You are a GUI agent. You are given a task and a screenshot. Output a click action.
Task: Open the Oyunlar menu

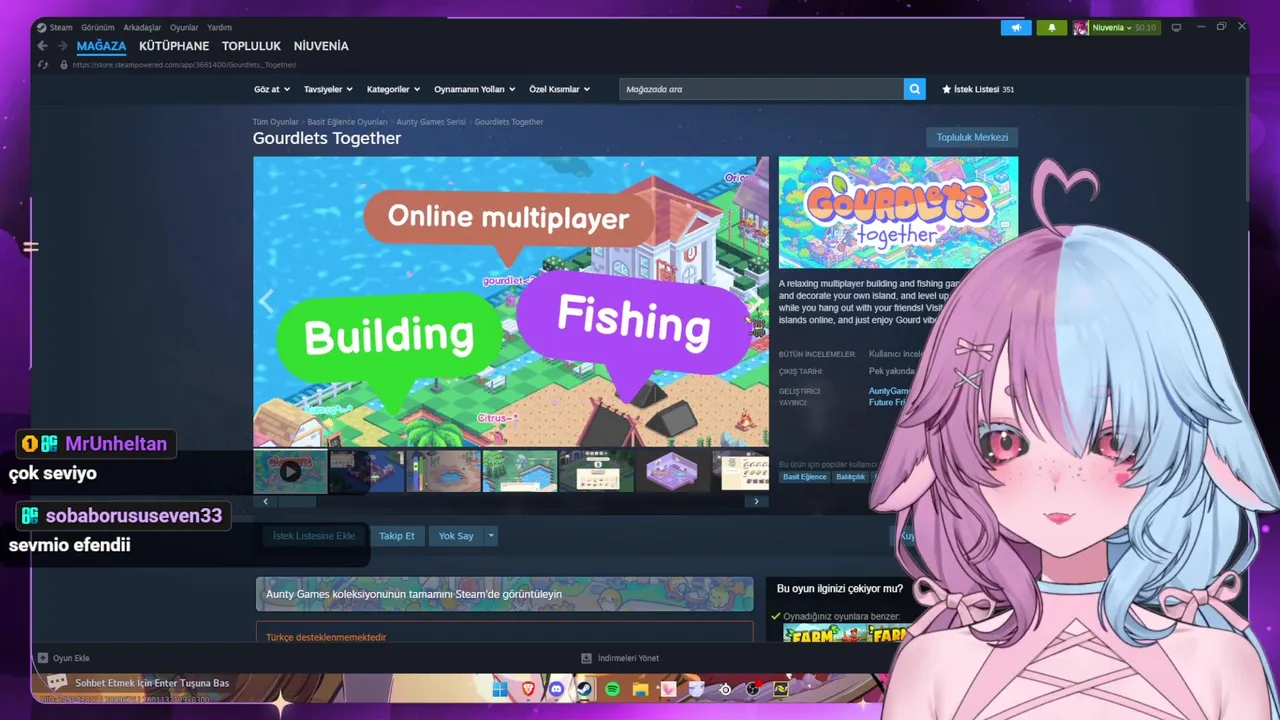[x=184, y=28]
